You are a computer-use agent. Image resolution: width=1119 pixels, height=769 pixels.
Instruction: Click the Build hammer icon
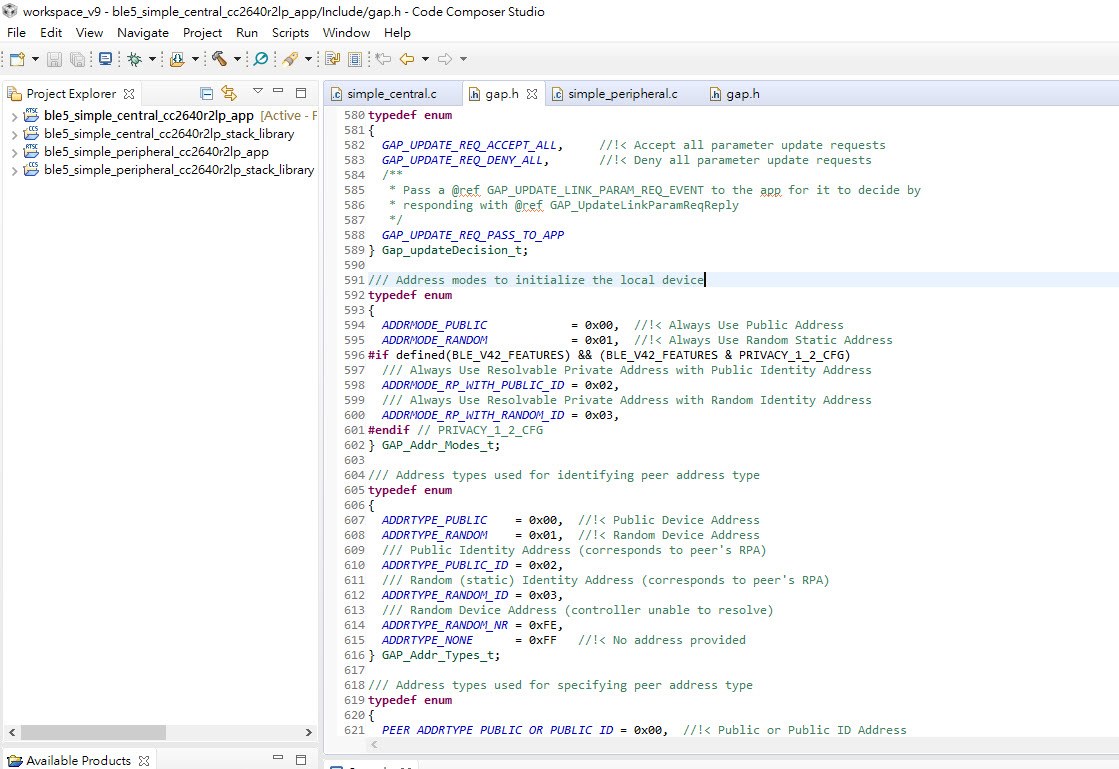pyautogui.click(x=219, y=59)
